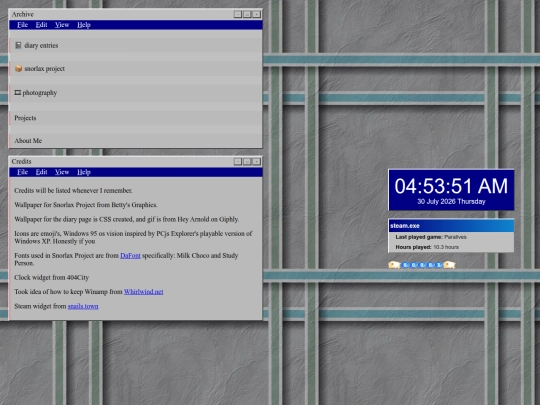Click the Credits window title text

21,162
